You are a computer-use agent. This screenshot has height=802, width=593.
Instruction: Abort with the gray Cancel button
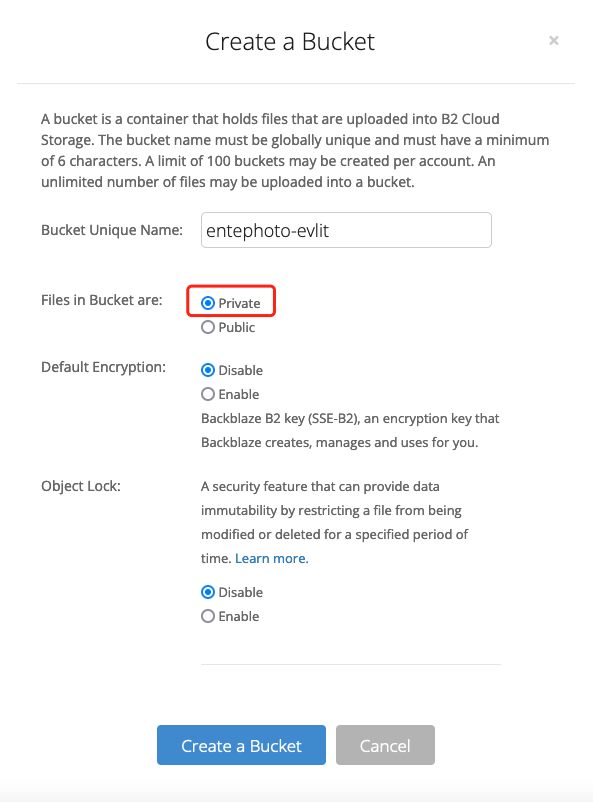(x=385, y=745)
